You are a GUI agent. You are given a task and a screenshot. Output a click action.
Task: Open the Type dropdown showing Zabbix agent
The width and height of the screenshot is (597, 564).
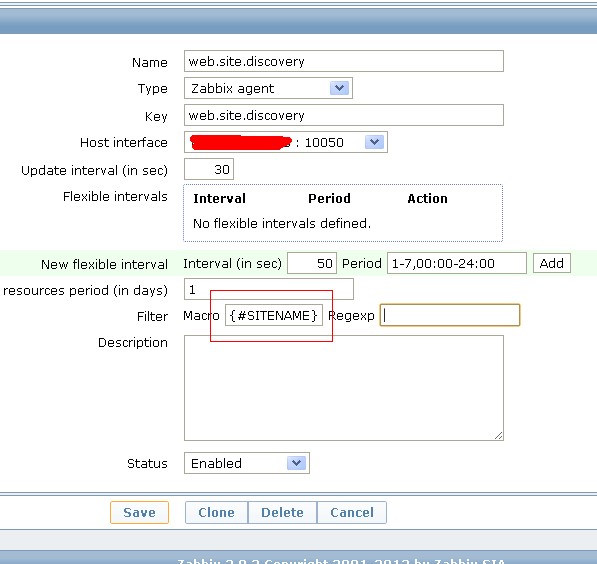(268, 88)
